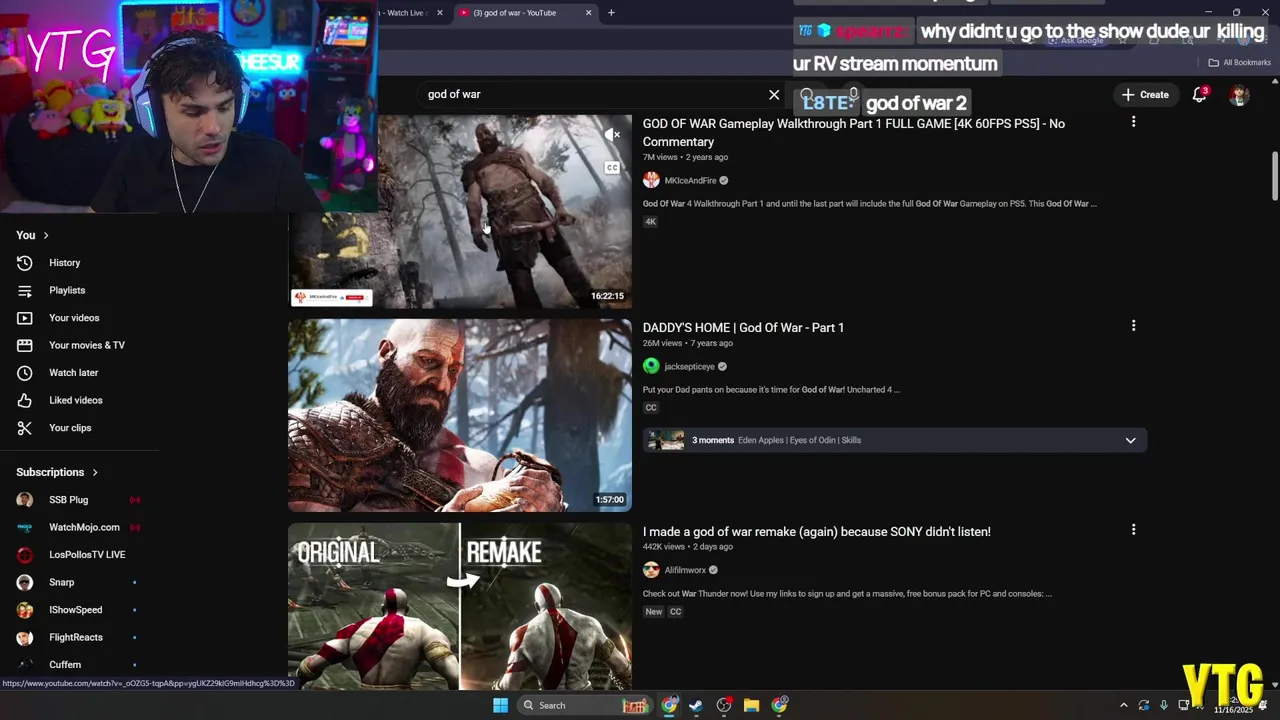The width and height of the screenshot is (1280, 720).
Task: Clear the search box with X
Action: click(x=774, y=94)
